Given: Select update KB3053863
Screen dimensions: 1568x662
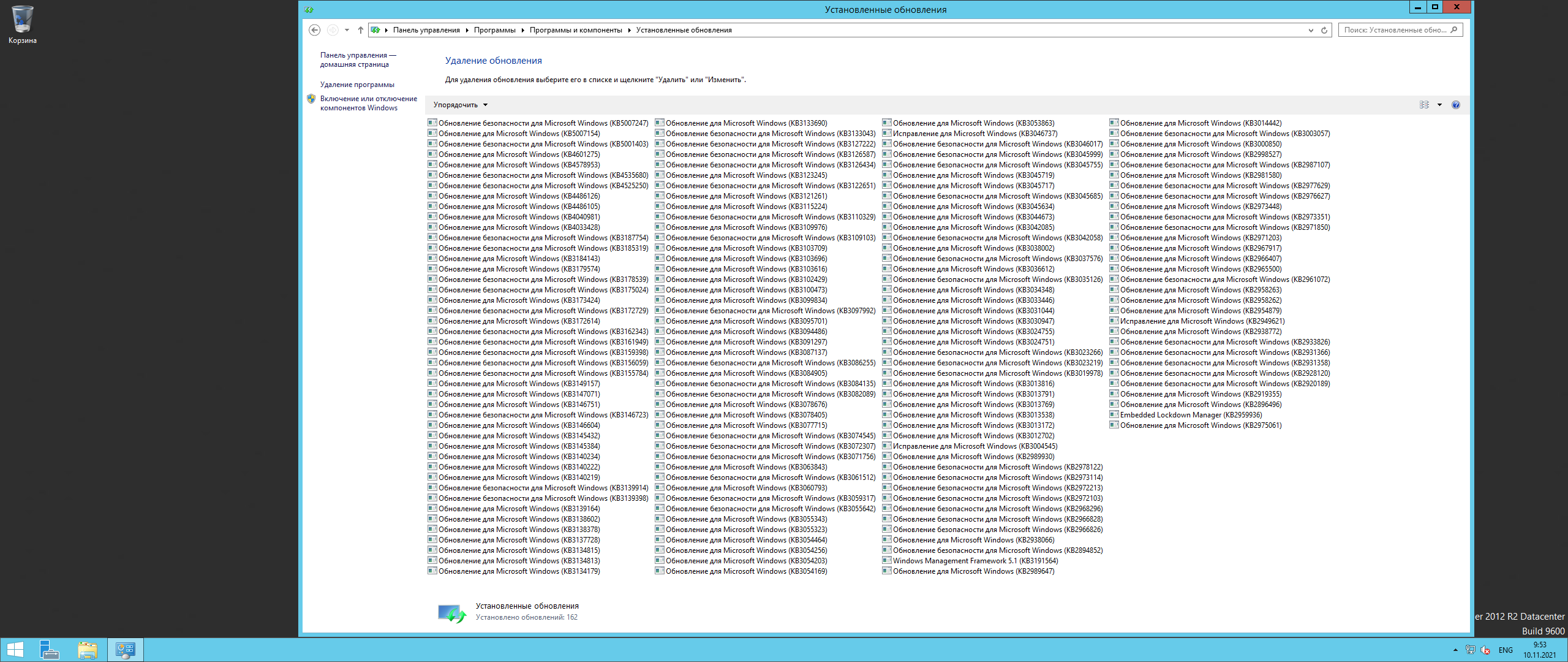Looking at the screenshot, I should click(x=968, y=123).
